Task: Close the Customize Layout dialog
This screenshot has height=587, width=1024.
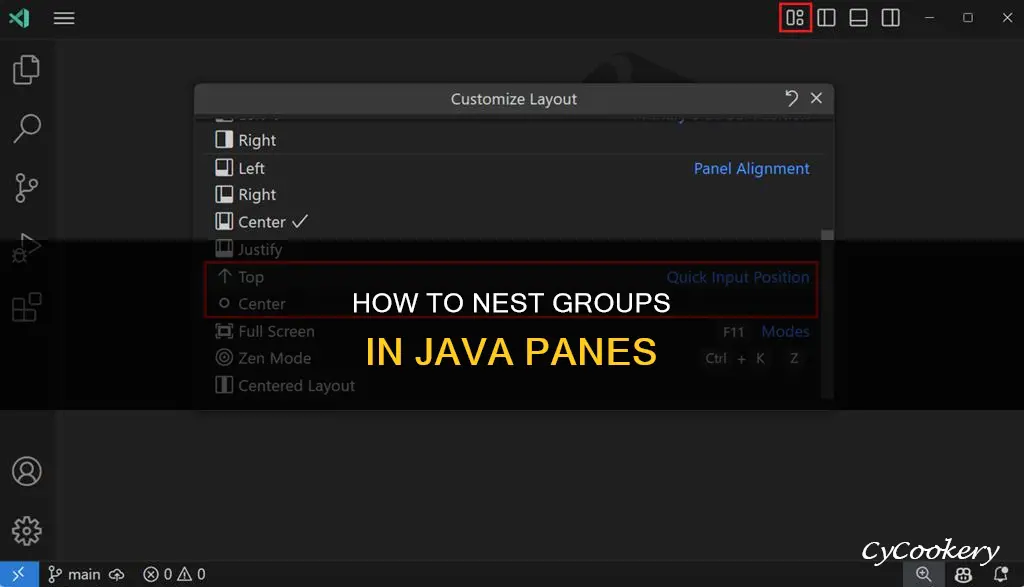Action: (816, 98)
